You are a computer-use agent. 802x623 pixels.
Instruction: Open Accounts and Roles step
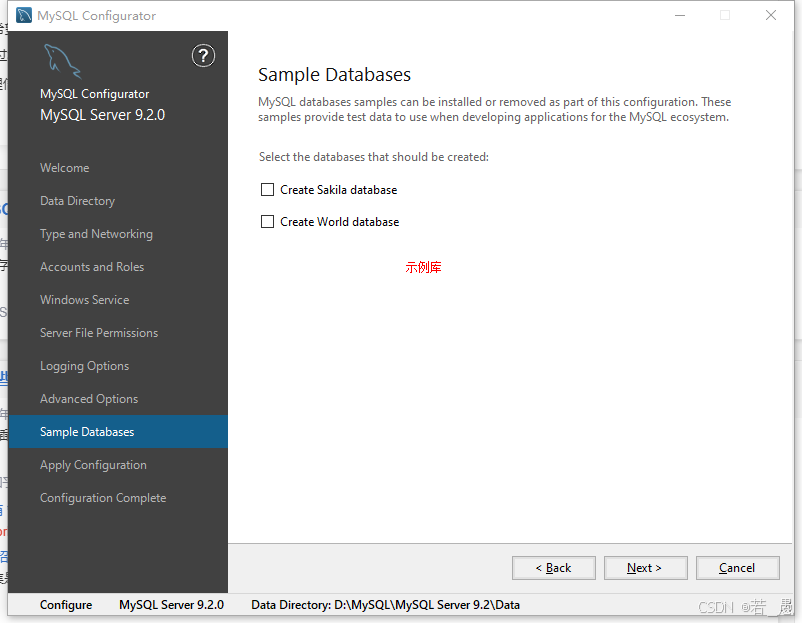click(x=92, y=267)
